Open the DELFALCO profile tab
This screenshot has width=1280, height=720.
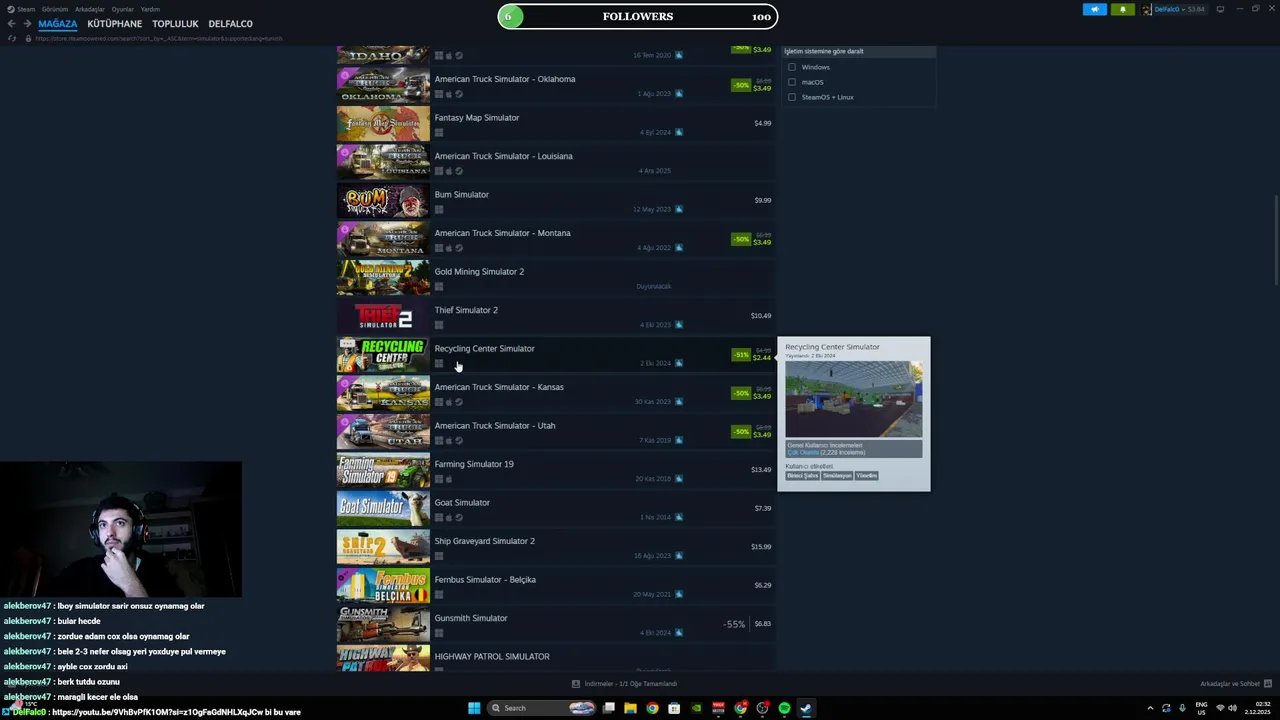[x=230, y=24]
